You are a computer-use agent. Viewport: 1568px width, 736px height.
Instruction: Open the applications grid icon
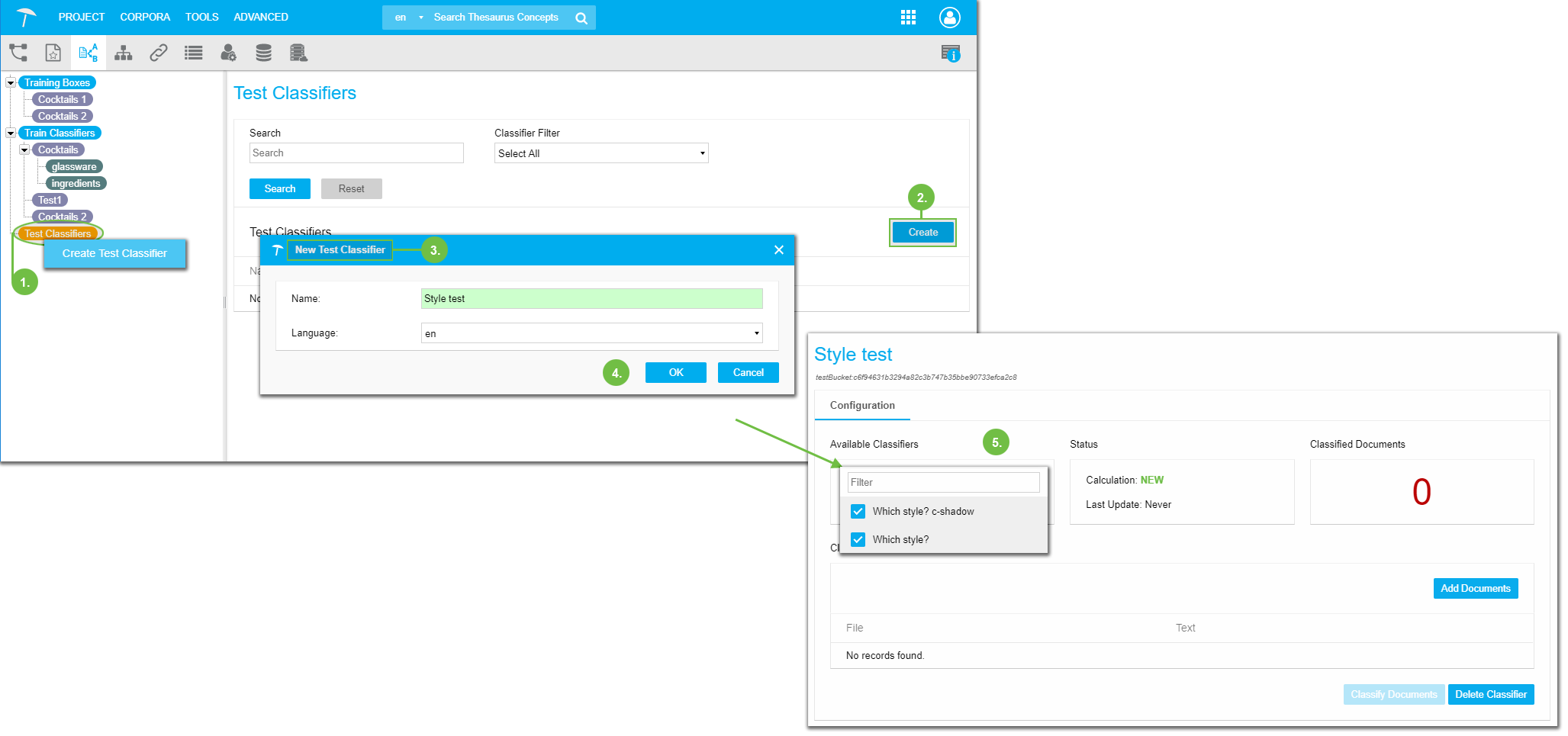coord(908,18)
